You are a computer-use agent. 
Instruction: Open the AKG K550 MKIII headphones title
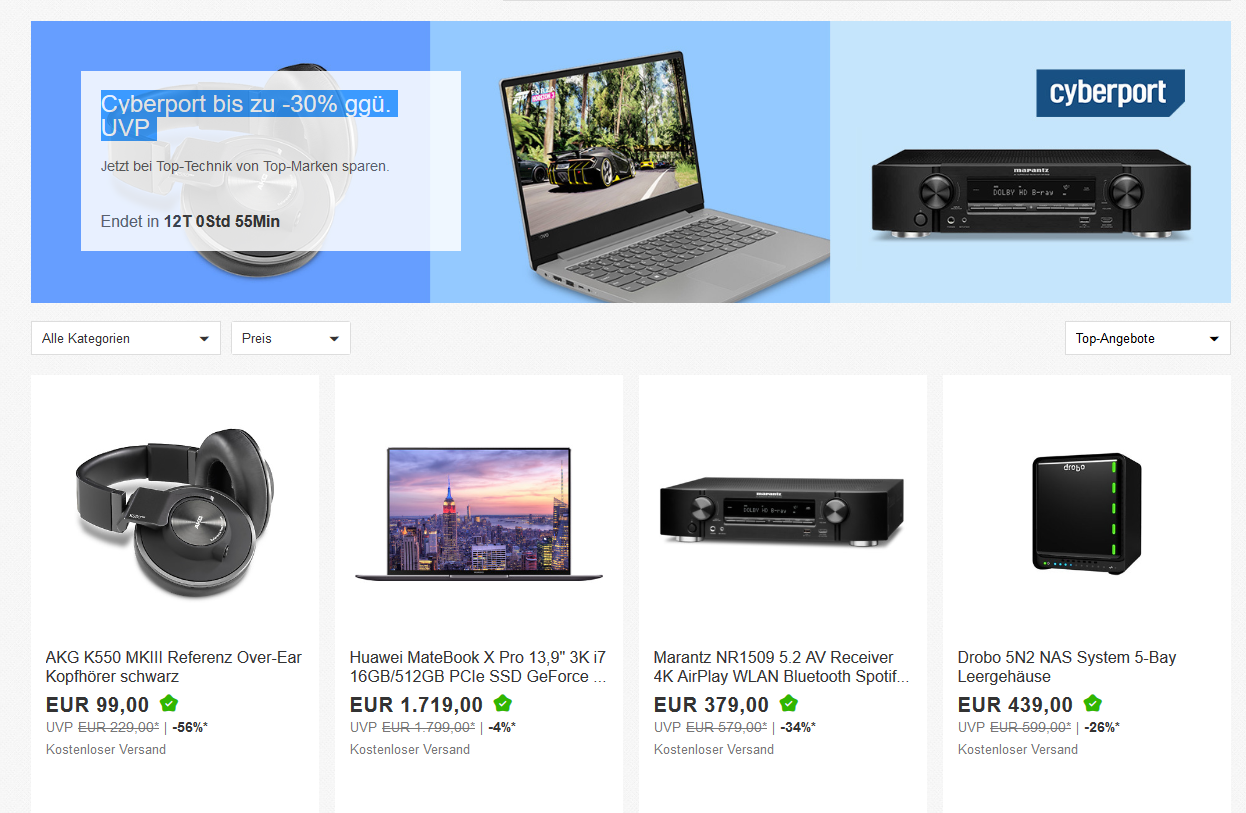[174, 667]
